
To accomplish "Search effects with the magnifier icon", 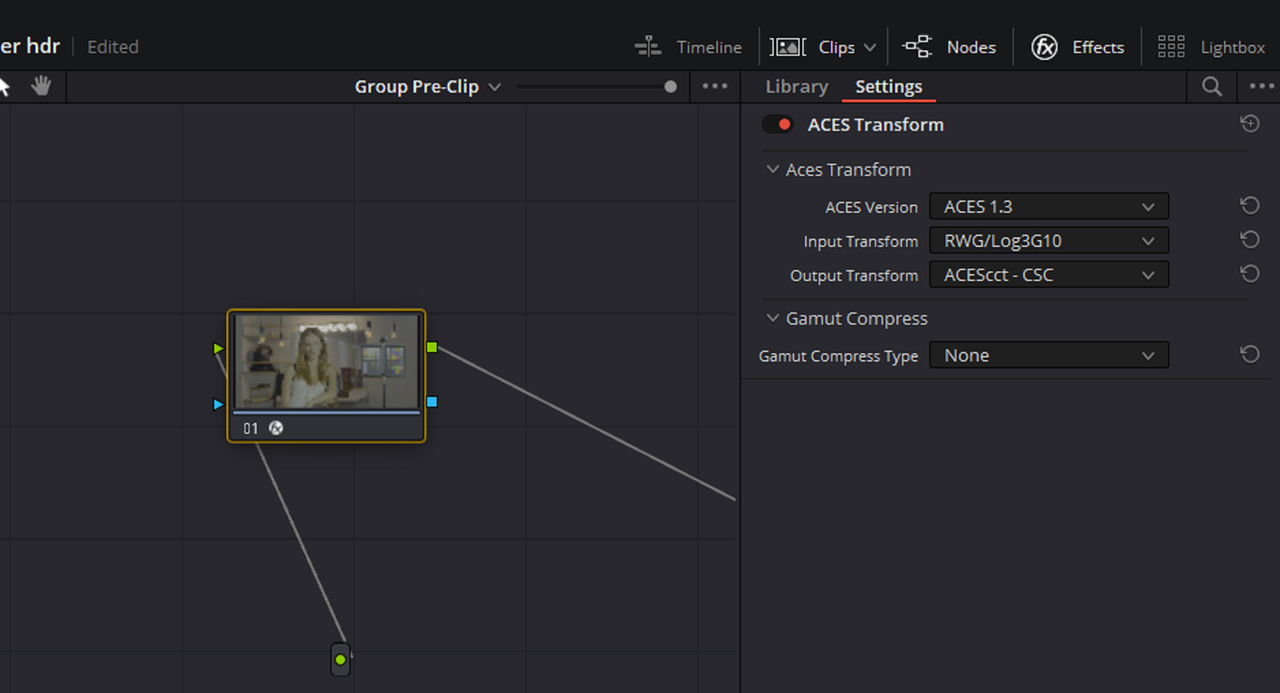I will coord(1212,87).
